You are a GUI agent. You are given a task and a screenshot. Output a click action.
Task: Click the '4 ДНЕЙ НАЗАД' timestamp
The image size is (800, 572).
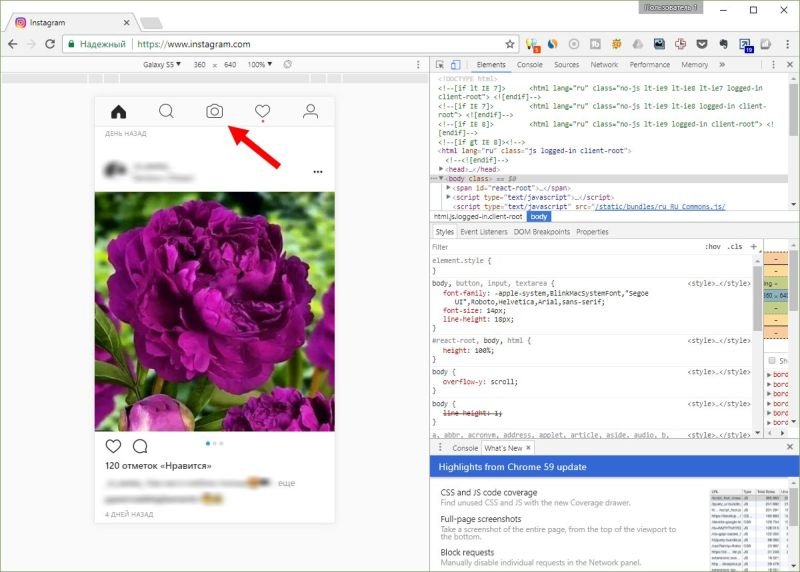click(x=129, y=514)
